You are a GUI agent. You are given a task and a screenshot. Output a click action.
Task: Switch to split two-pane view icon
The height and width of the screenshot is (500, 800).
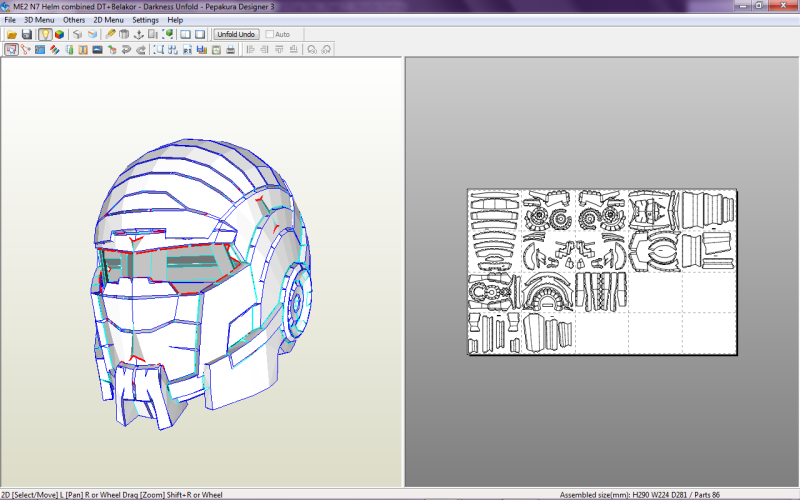(185, 34)
